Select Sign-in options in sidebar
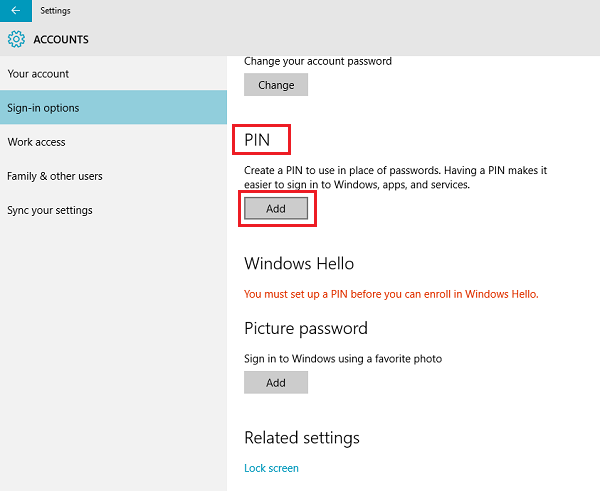This screenshot has height=491, width=600. click(x=43, y=108)
